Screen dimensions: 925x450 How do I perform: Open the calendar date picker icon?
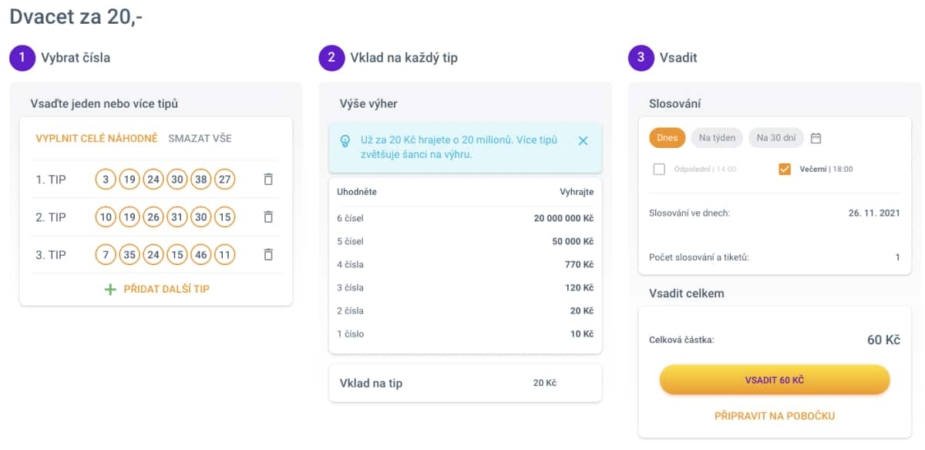[x=816, y=138]
